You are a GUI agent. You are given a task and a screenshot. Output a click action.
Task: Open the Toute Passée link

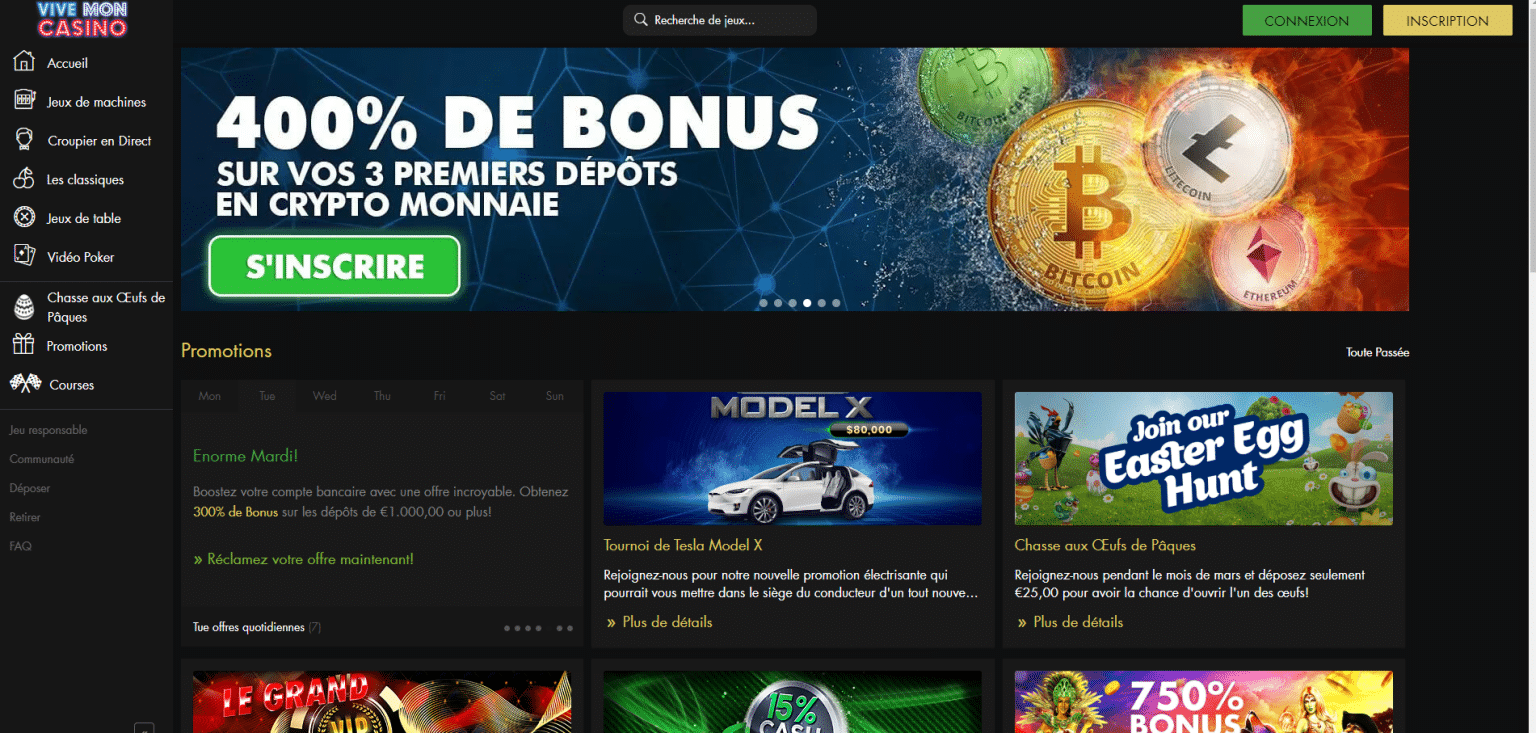point(1377,352)
